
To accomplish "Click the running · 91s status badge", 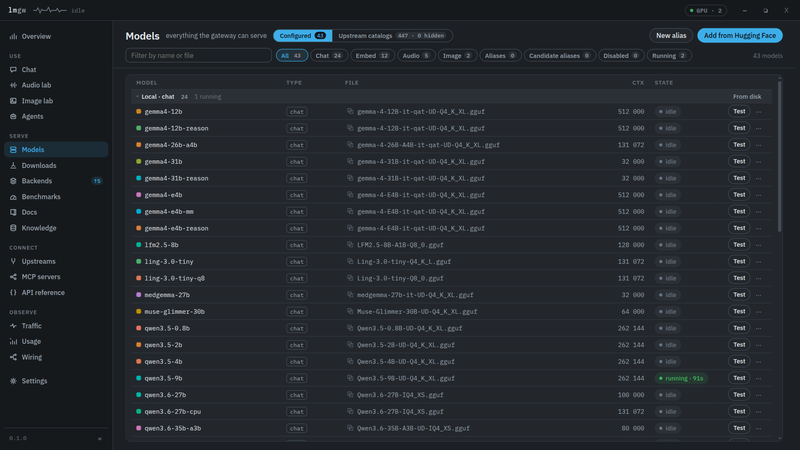I will tap(681, 378).
